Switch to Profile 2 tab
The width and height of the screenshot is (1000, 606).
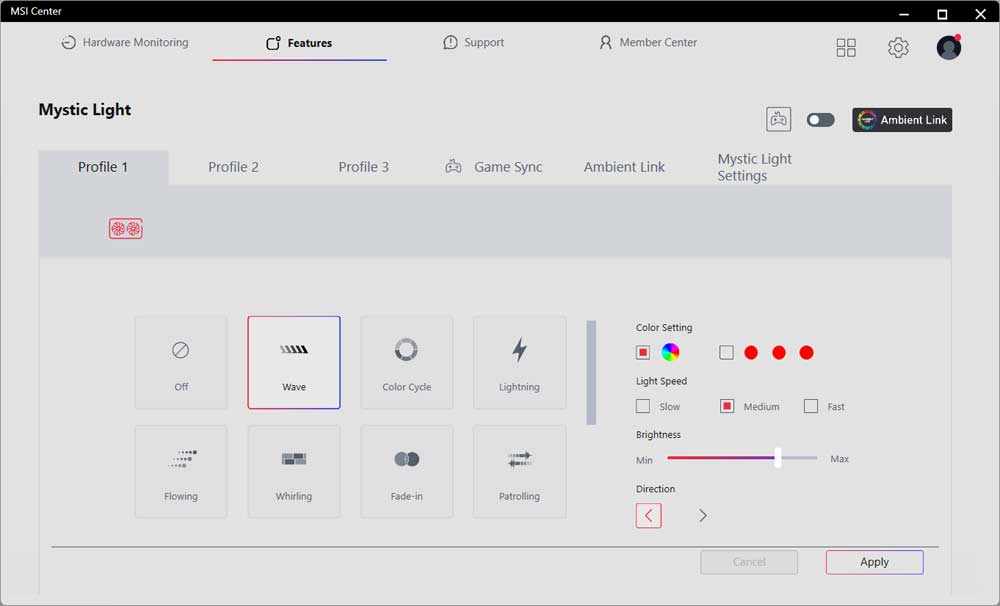click(233, 167)
